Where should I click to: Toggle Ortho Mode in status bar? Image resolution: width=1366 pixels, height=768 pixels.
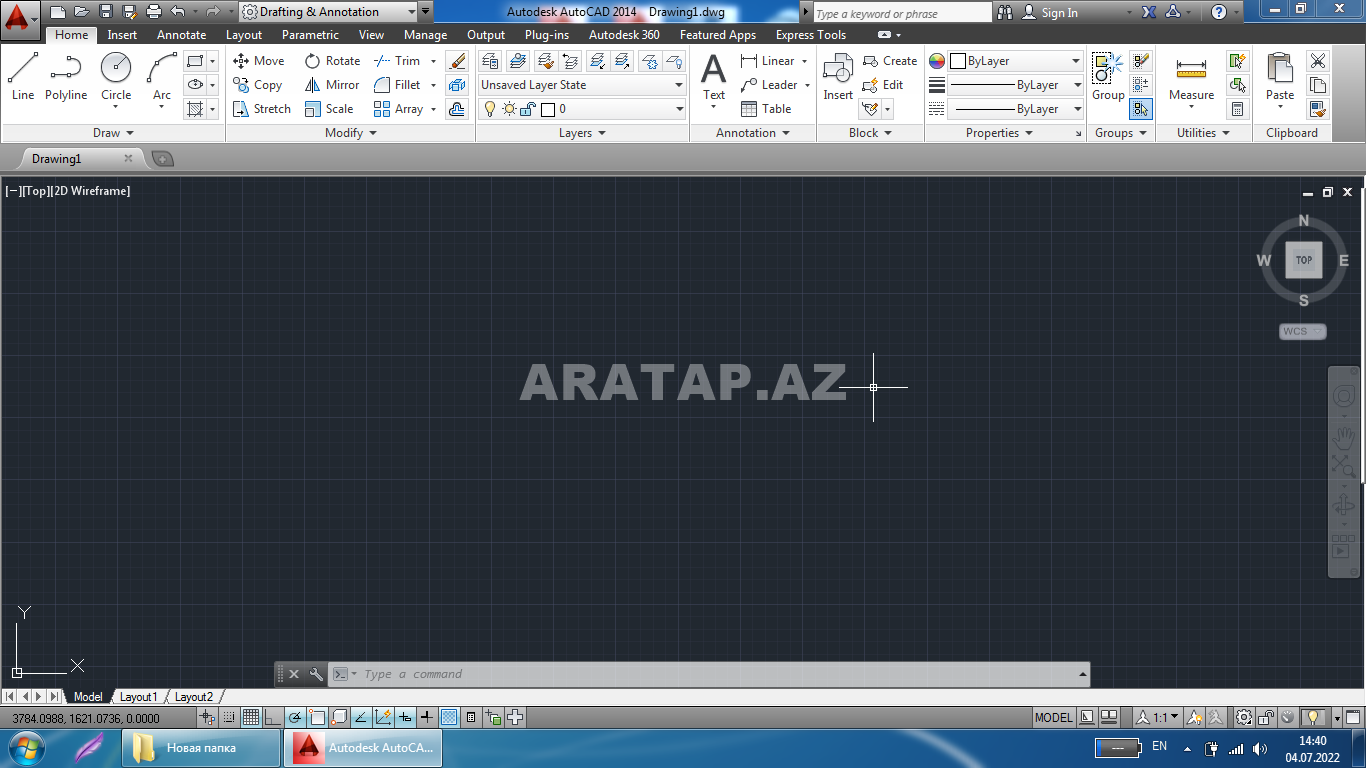coord(273,717)
